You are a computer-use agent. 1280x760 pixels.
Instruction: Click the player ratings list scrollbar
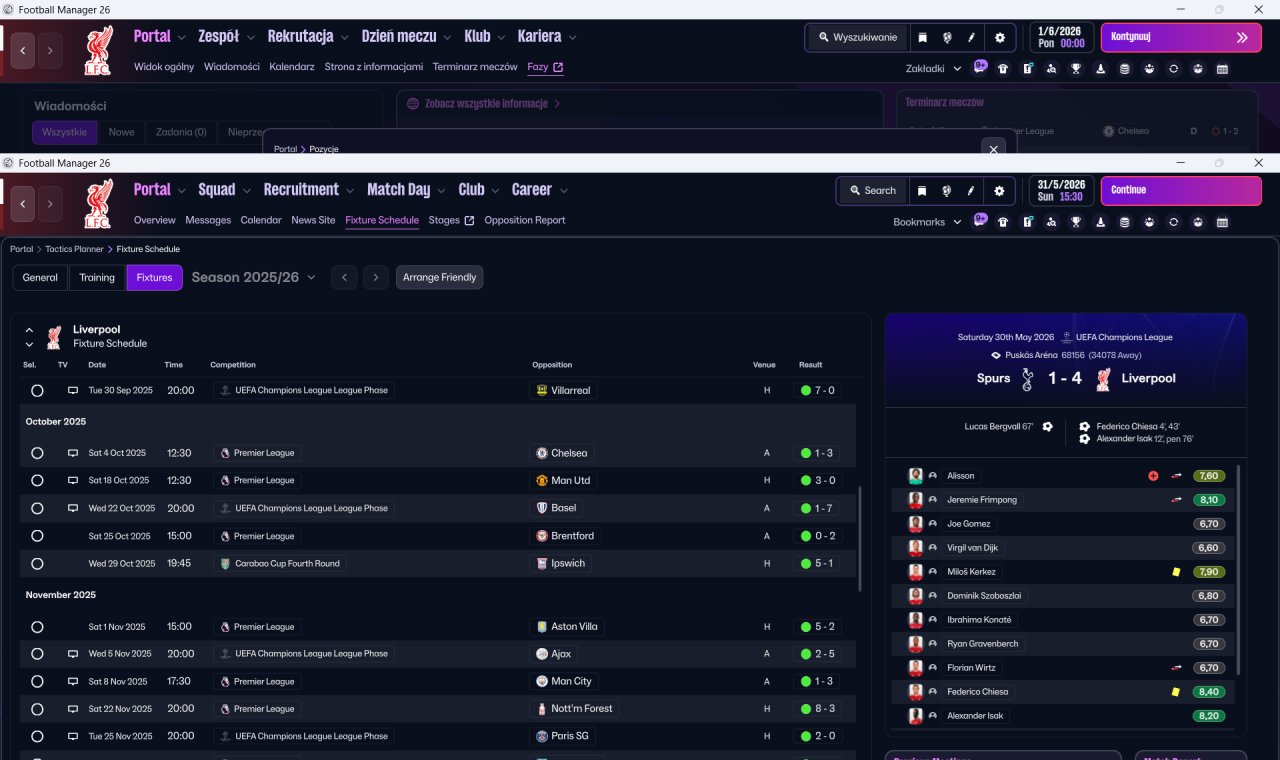tap(1239, 569)
